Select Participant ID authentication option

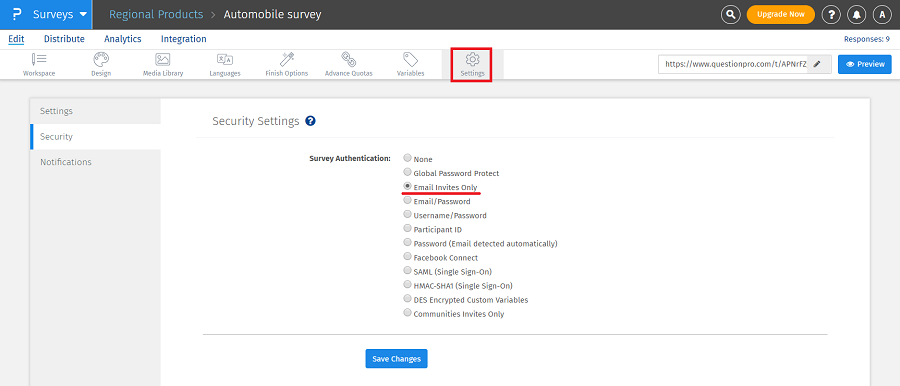408,228
